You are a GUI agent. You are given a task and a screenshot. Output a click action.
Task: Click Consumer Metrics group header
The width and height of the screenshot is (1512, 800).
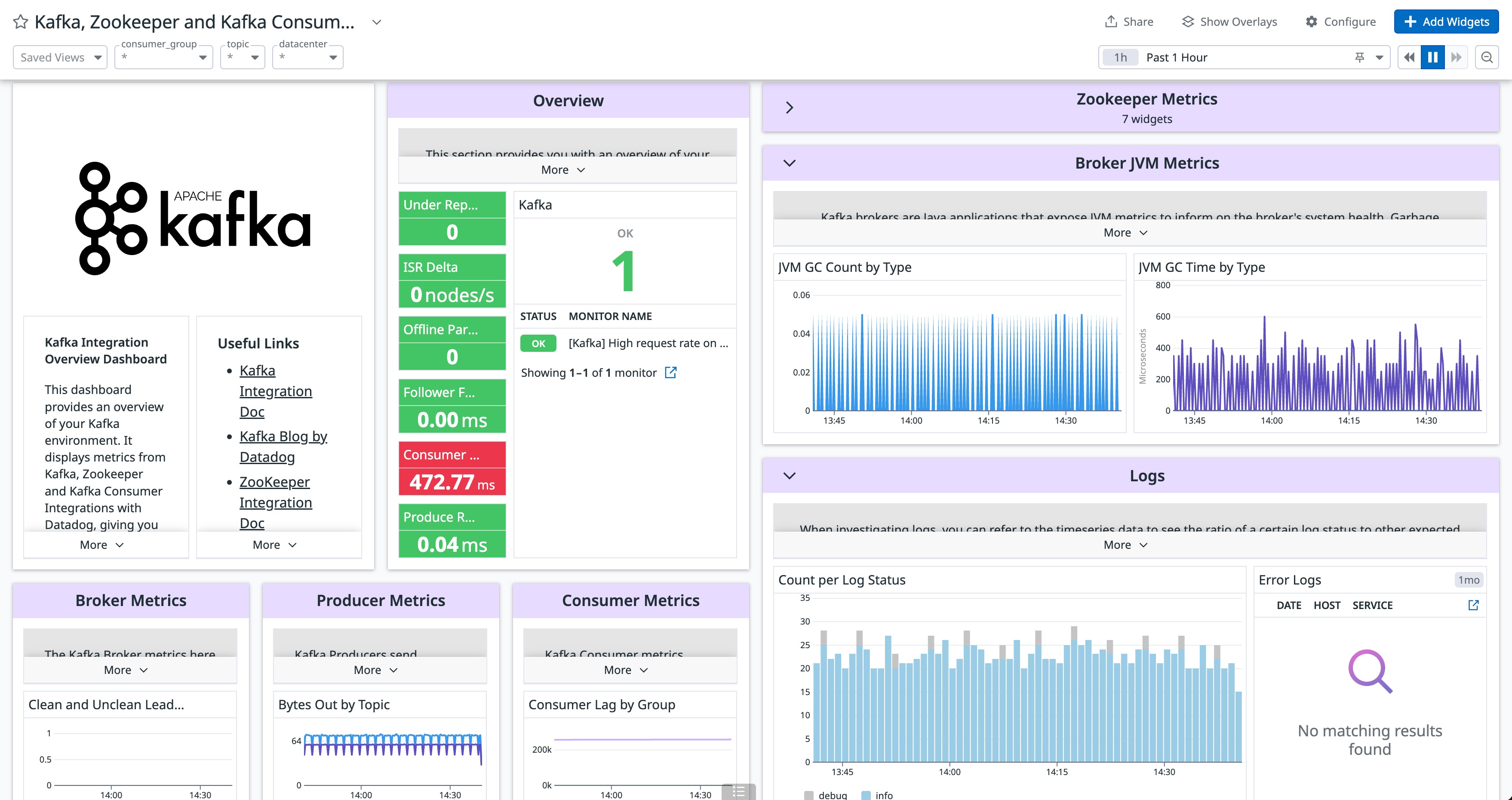(x=631, y=600)
